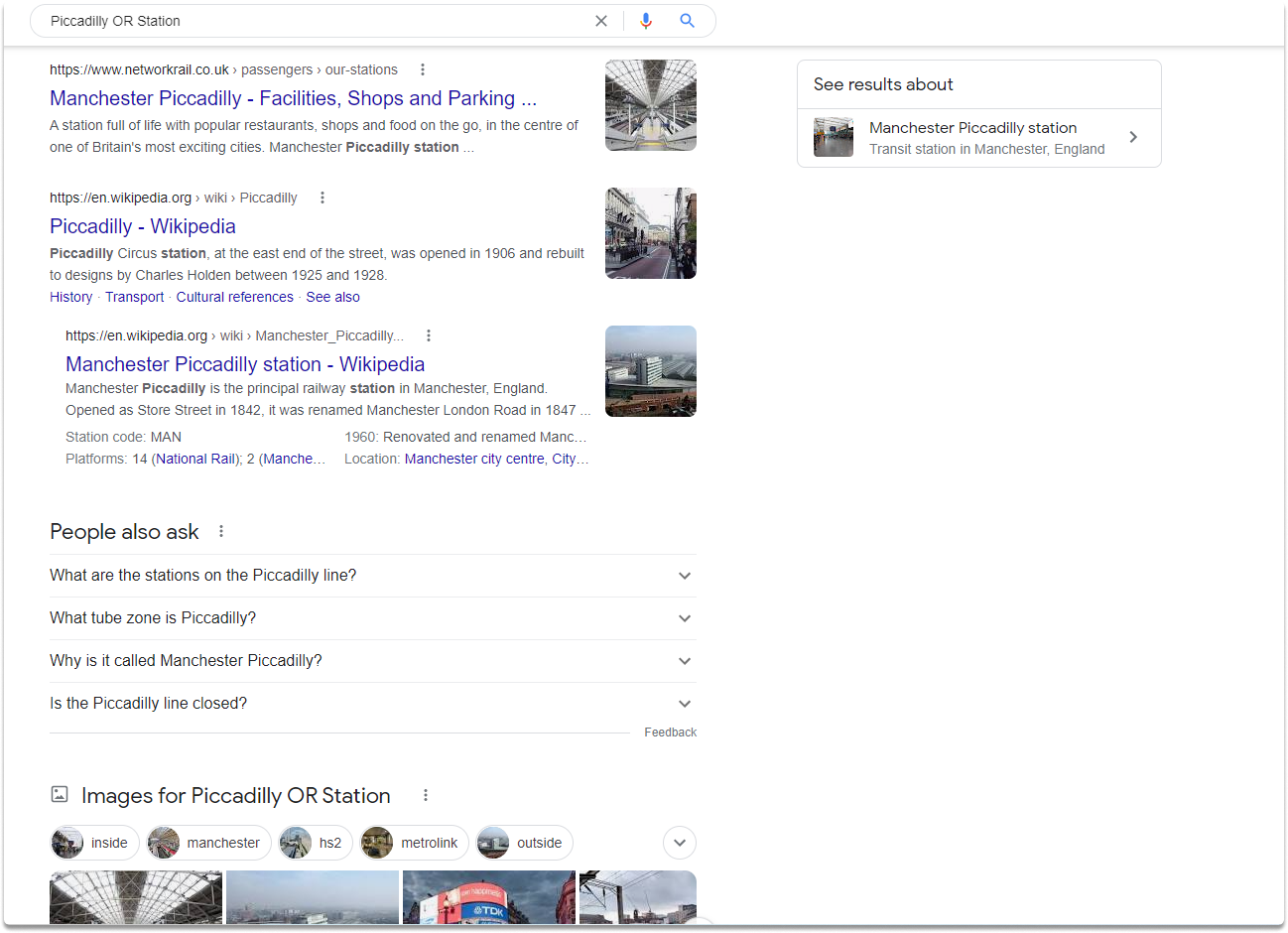Open the hazy city skyline image result
The width and height of the screenshot is (1288, 933).
(x=313, y=897)
